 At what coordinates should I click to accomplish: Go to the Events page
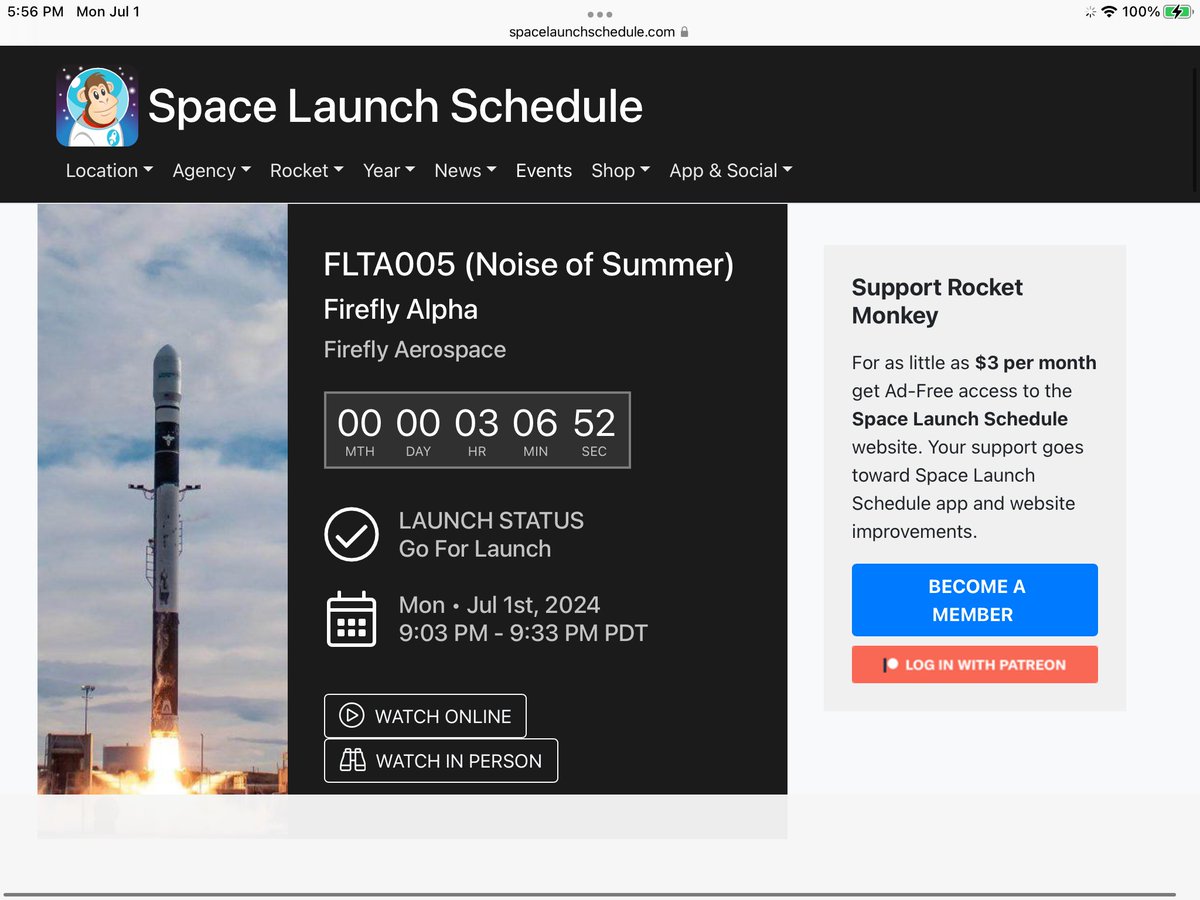544,171
